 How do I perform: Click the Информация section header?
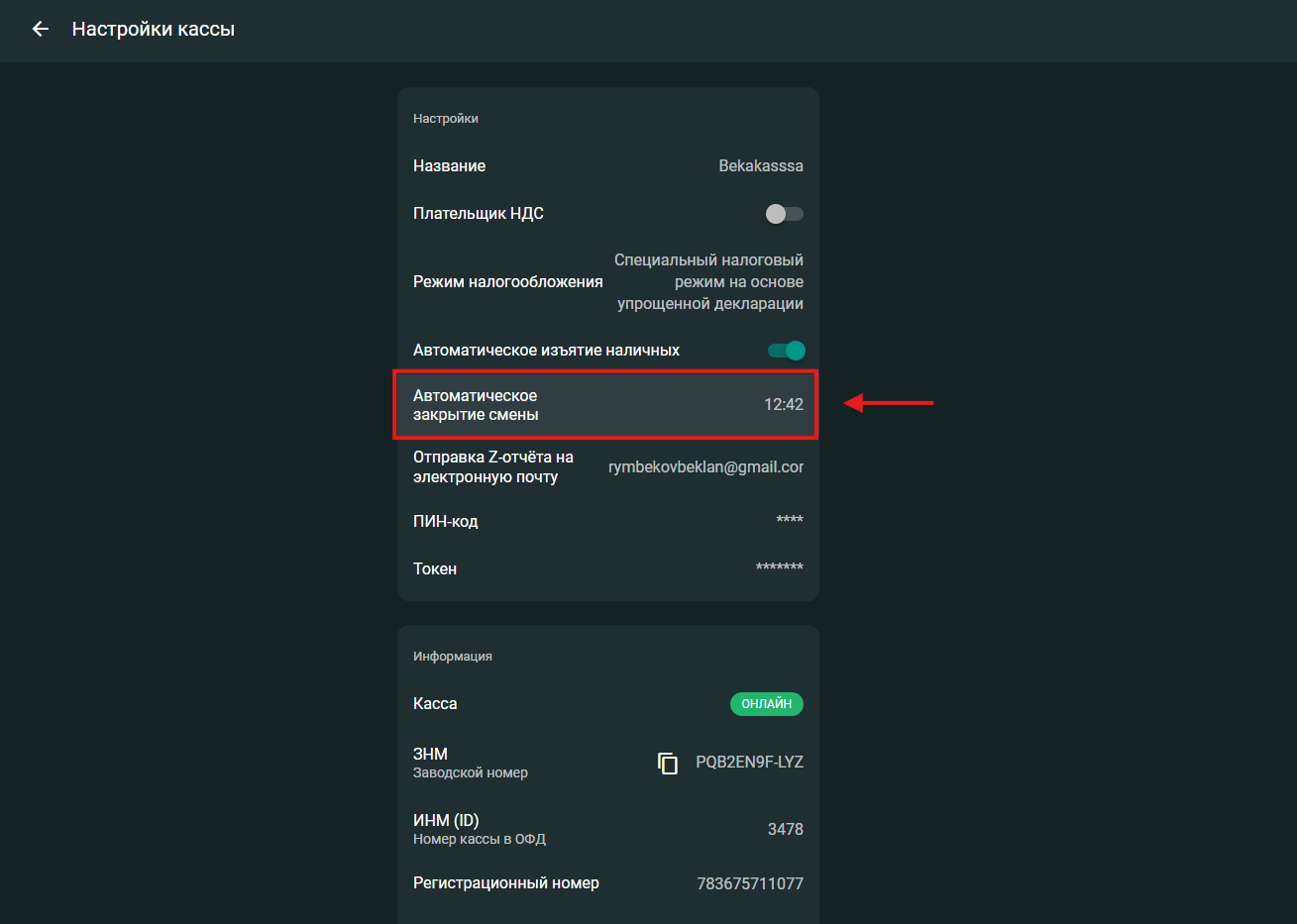pyautogui.click(x=453, y=657)
